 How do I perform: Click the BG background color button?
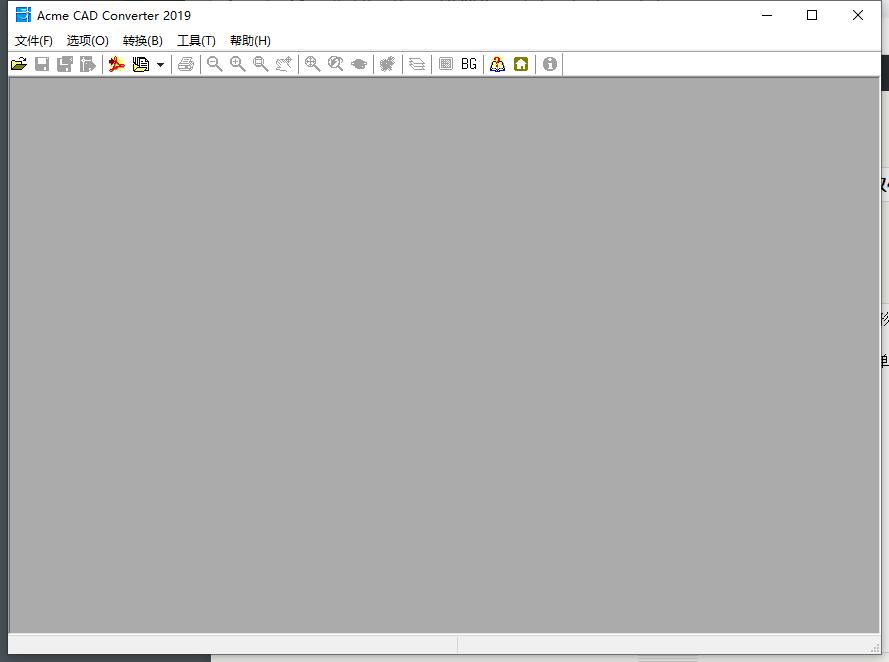(469, 64)
